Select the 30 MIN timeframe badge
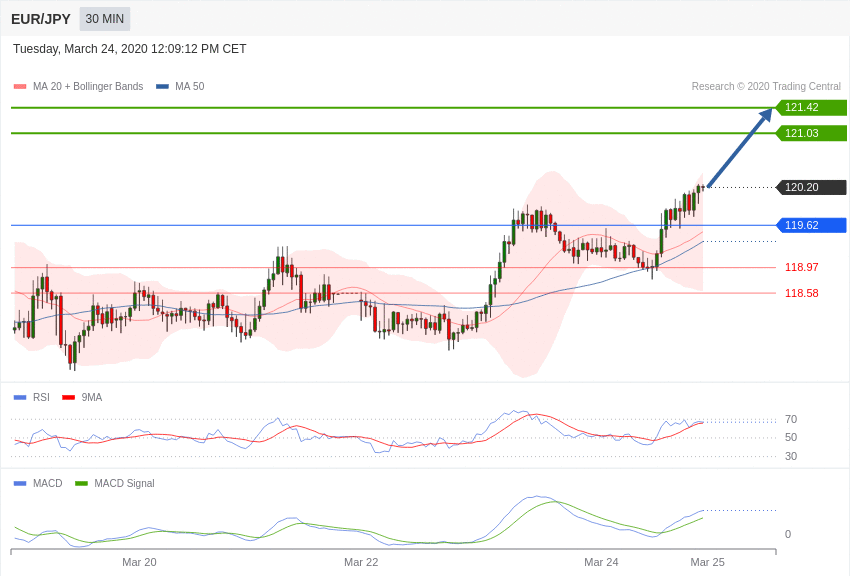850x576 pixels. 105,19
